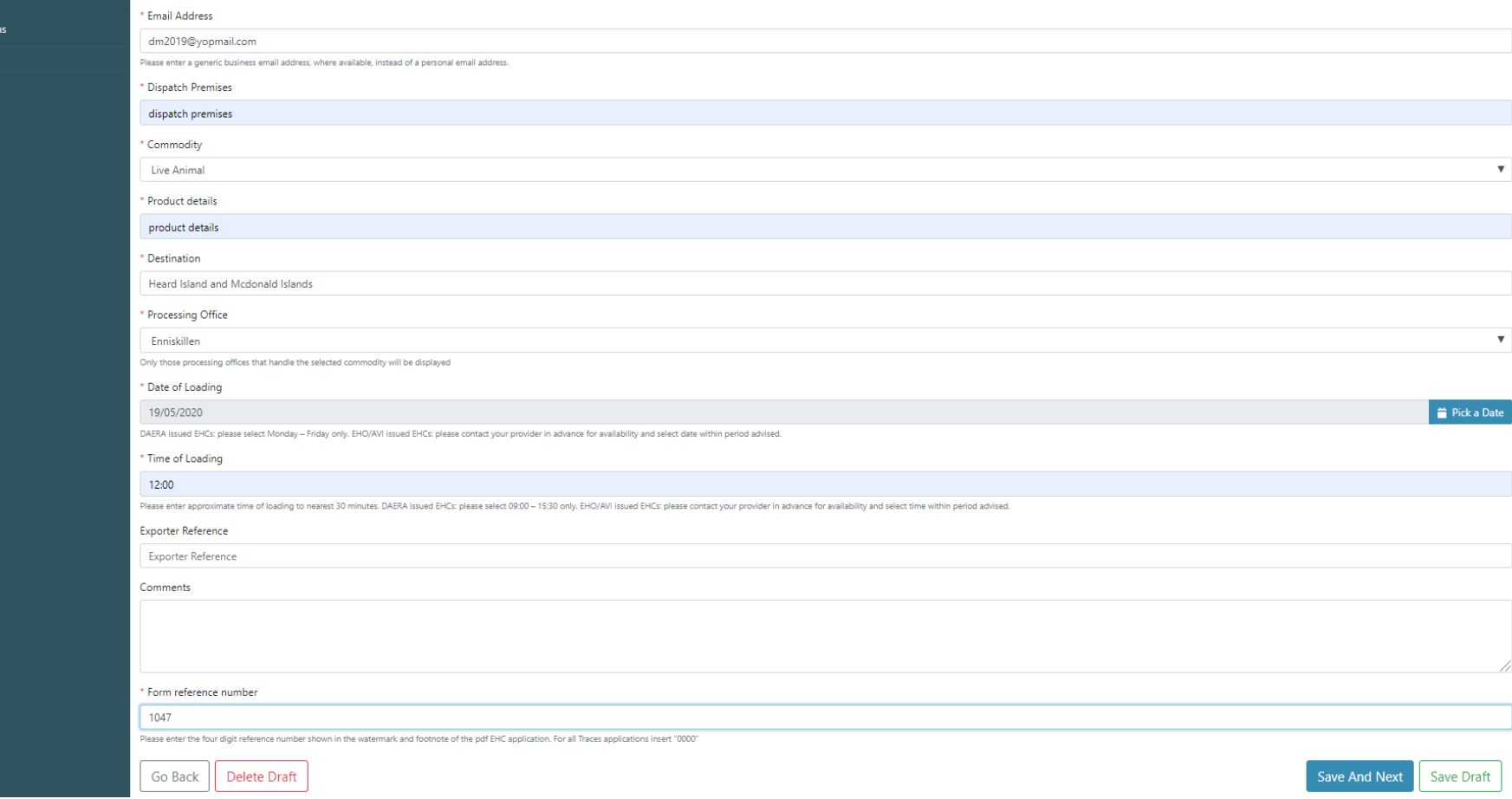Click the Time of Loading label
Viewport: 1512px width, 799px height.
click(185, 458)
